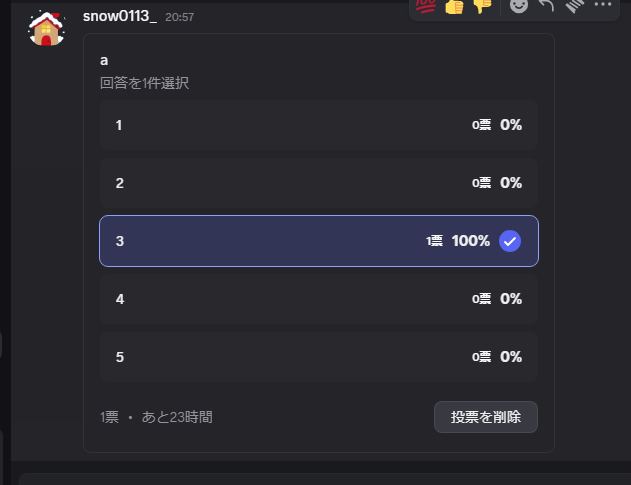Open the add reaction smiley picker
The image size is (631, 485).
point(519,6)
